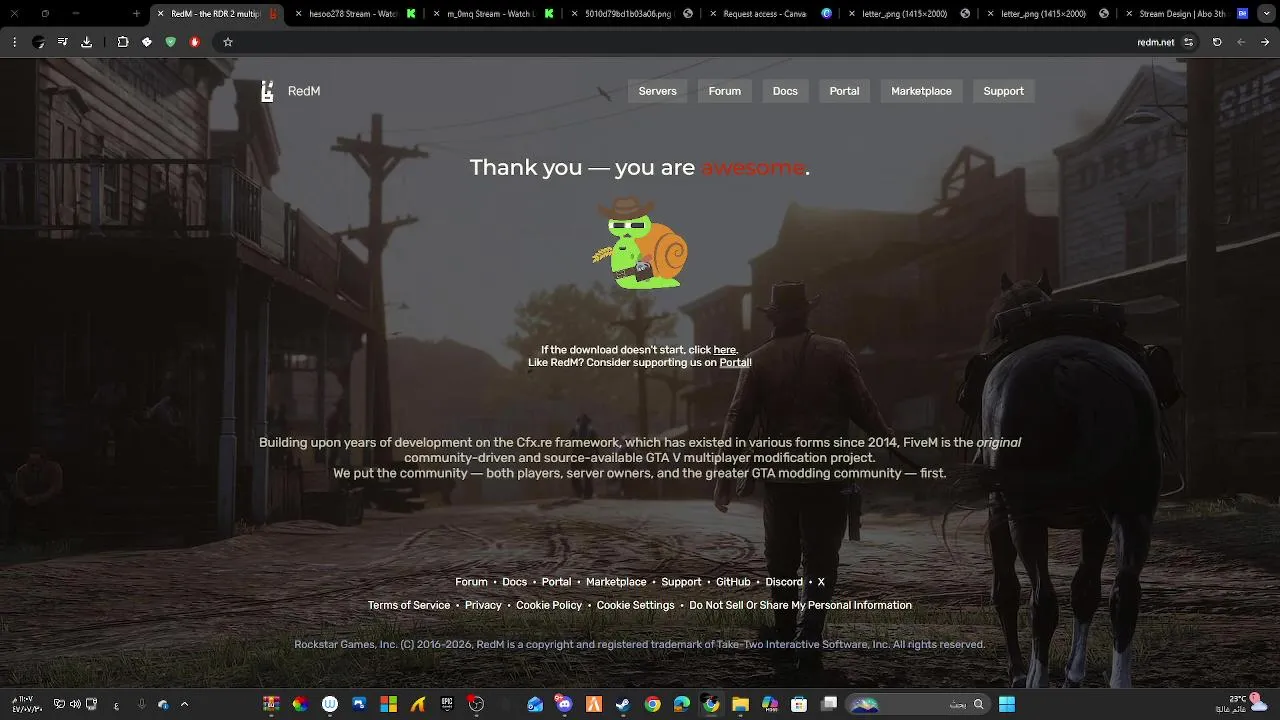Click the Portal link in supporting sentence

pyautogui.click(x=734, y=363)
